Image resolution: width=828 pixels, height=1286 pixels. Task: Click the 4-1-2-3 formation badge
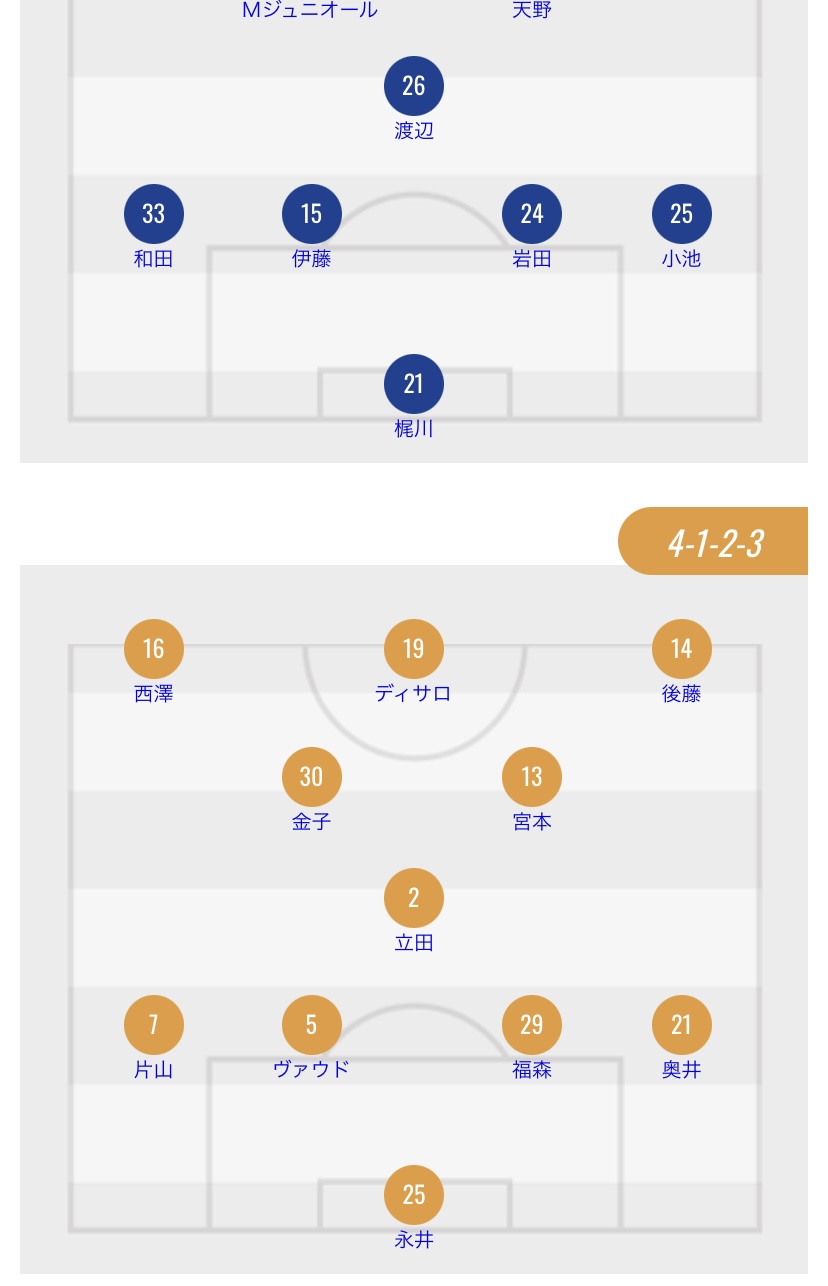coord(715,543)
